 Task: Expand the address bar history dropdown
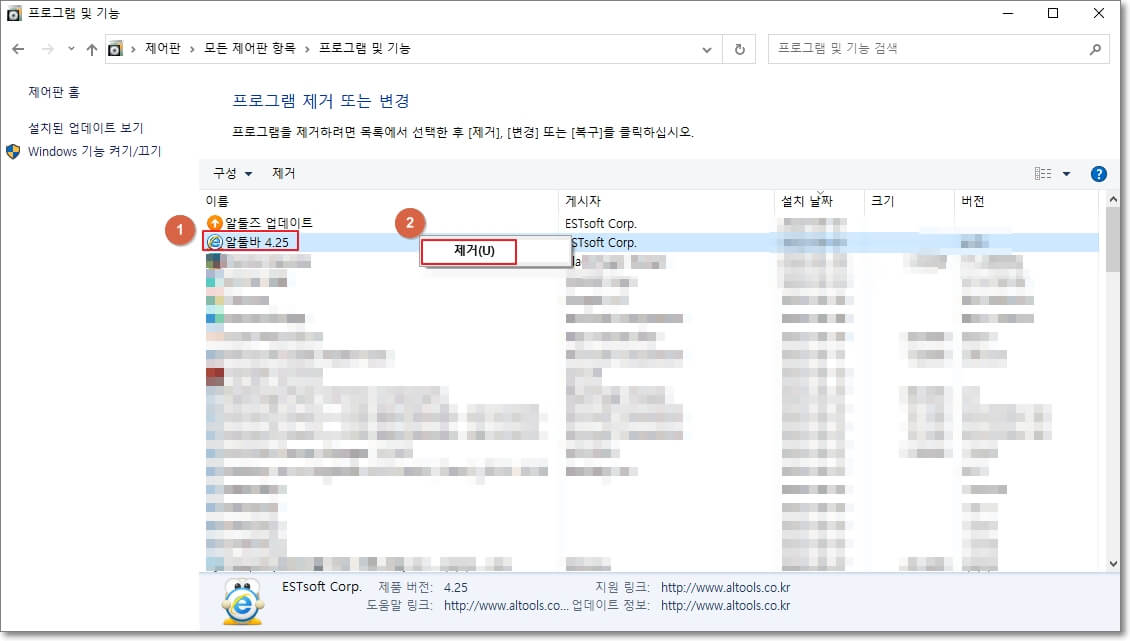(707, 50)
